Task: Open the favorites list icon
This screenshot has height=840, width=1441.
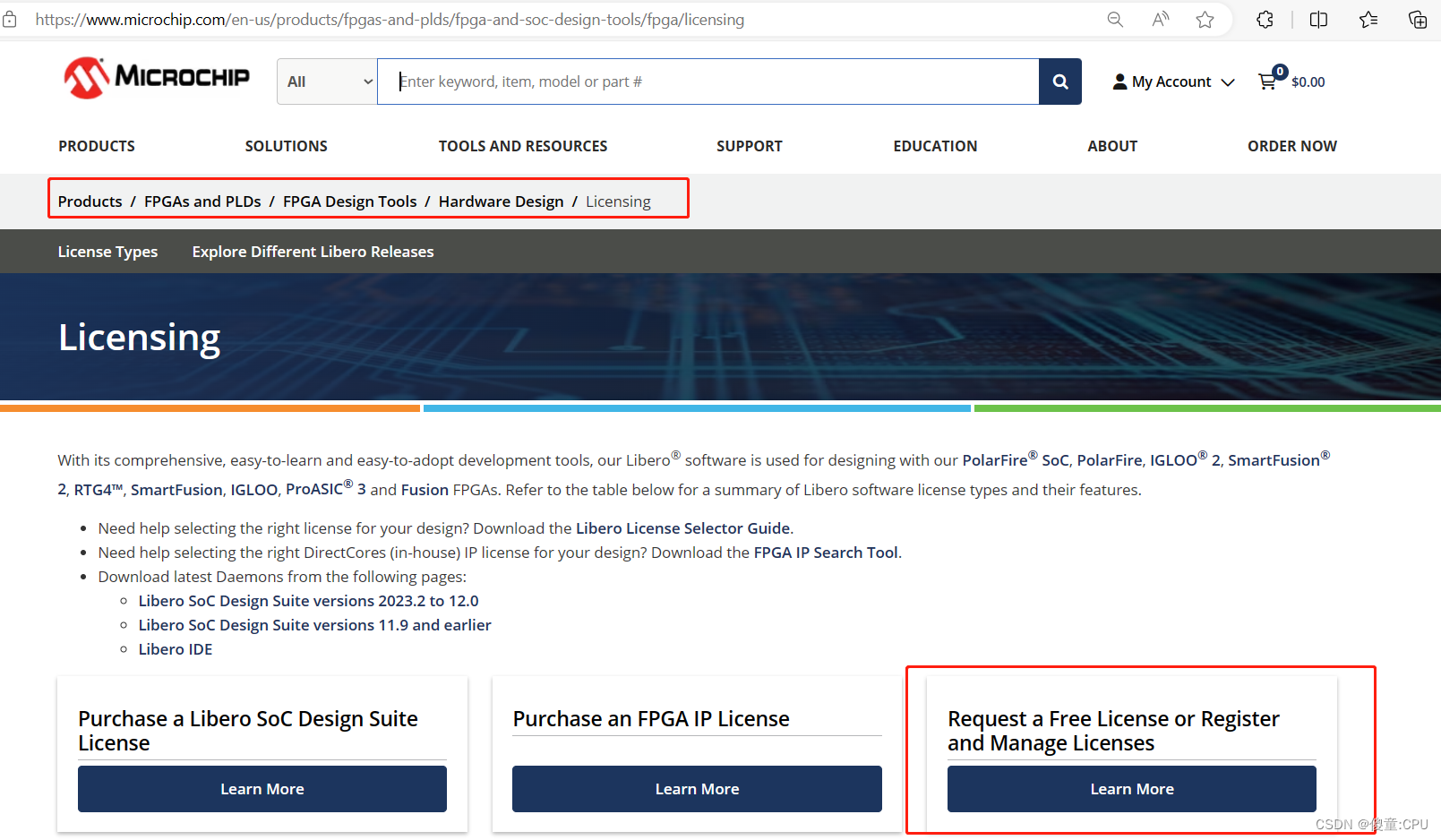Action: coord(1368,20)
